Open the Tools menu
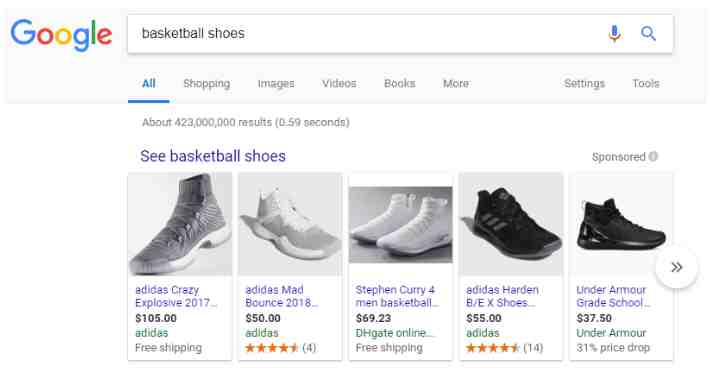This screenshot has width=711, height=378. coord(646,83)
